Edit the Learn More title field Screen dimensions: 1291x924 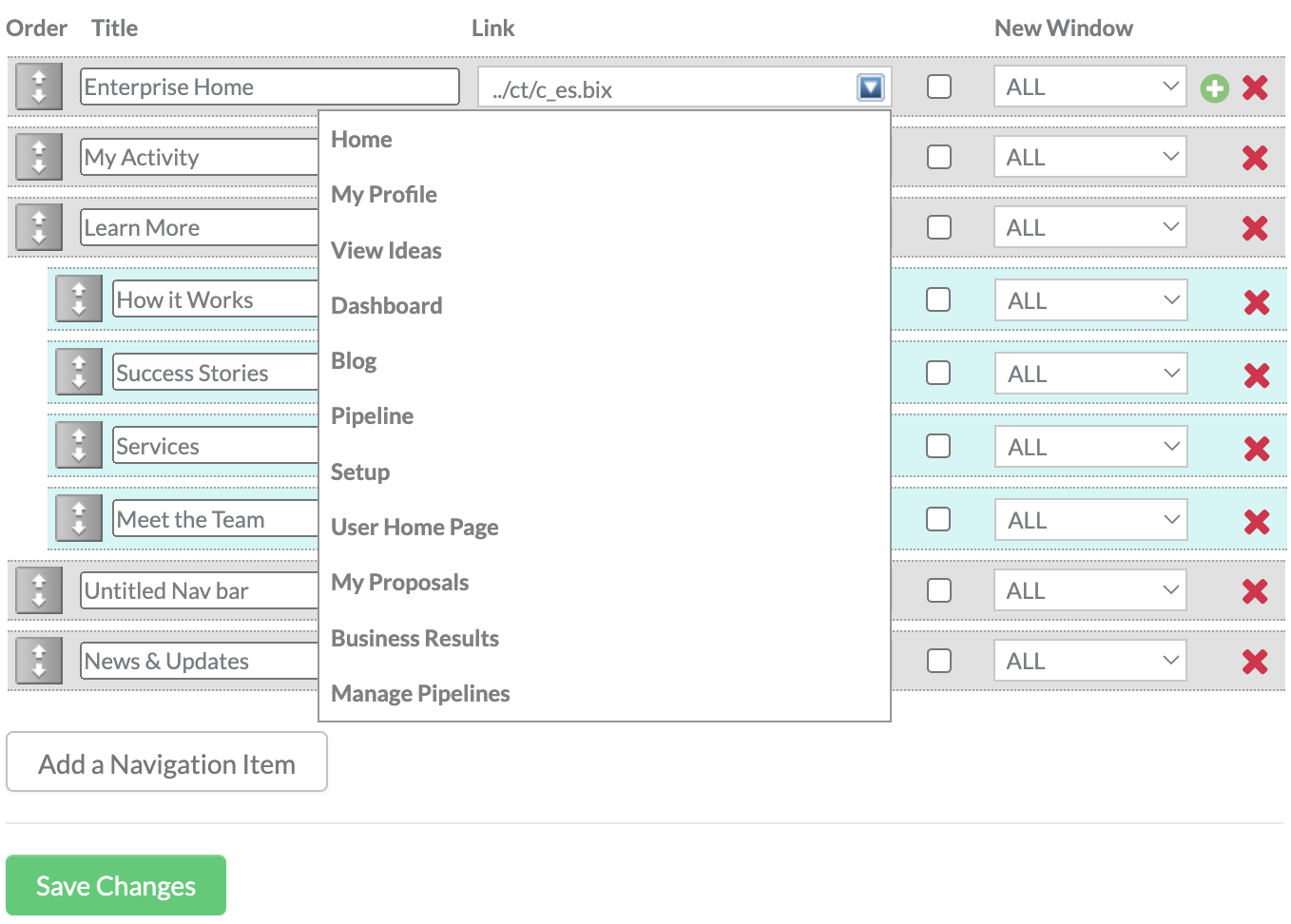(x=200, y=227)
